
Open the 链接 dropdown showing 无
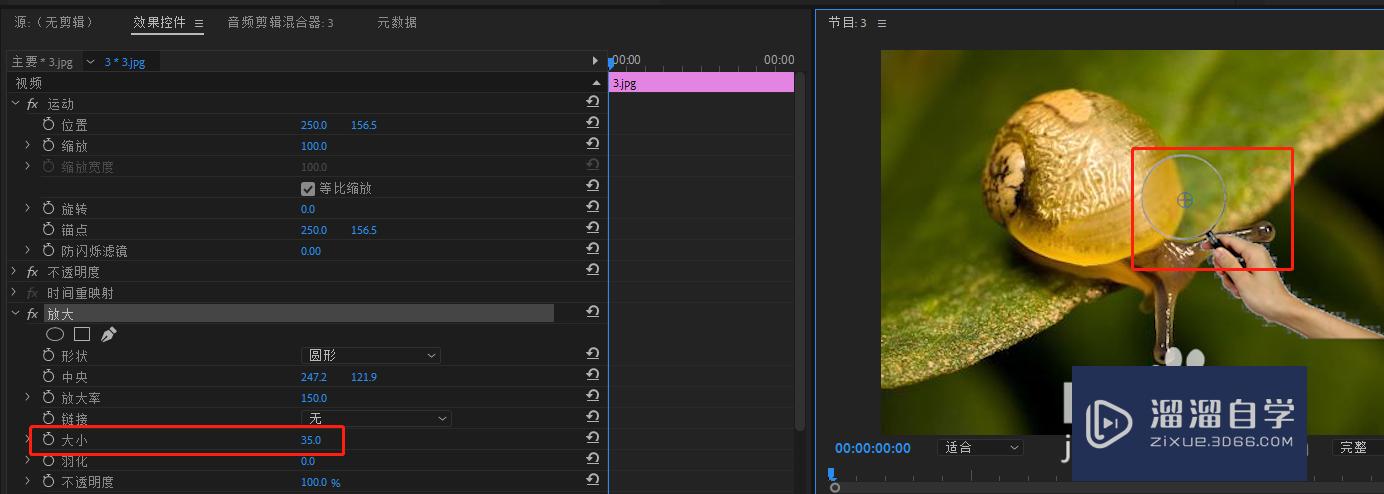coord(376,419)
